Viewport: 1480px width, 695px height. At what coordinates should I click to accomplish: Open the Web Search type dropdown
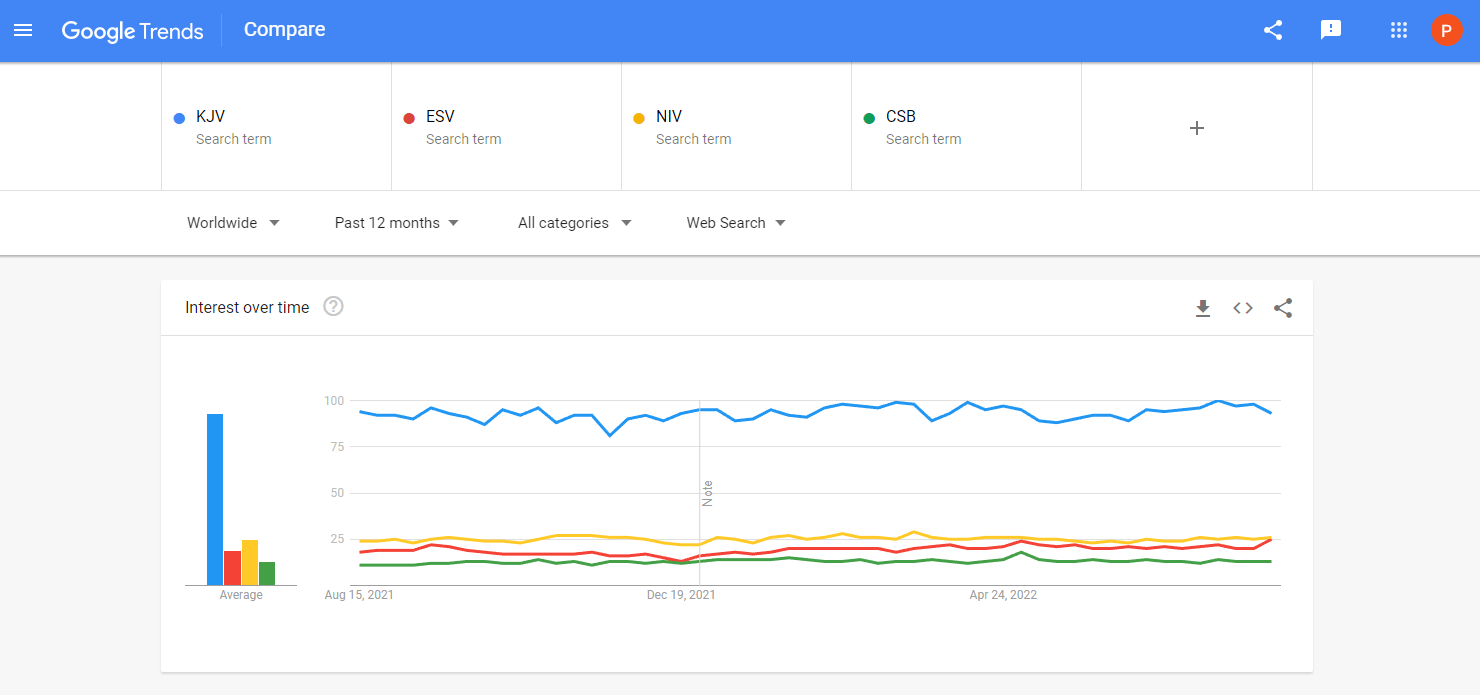tap(736, 223)
